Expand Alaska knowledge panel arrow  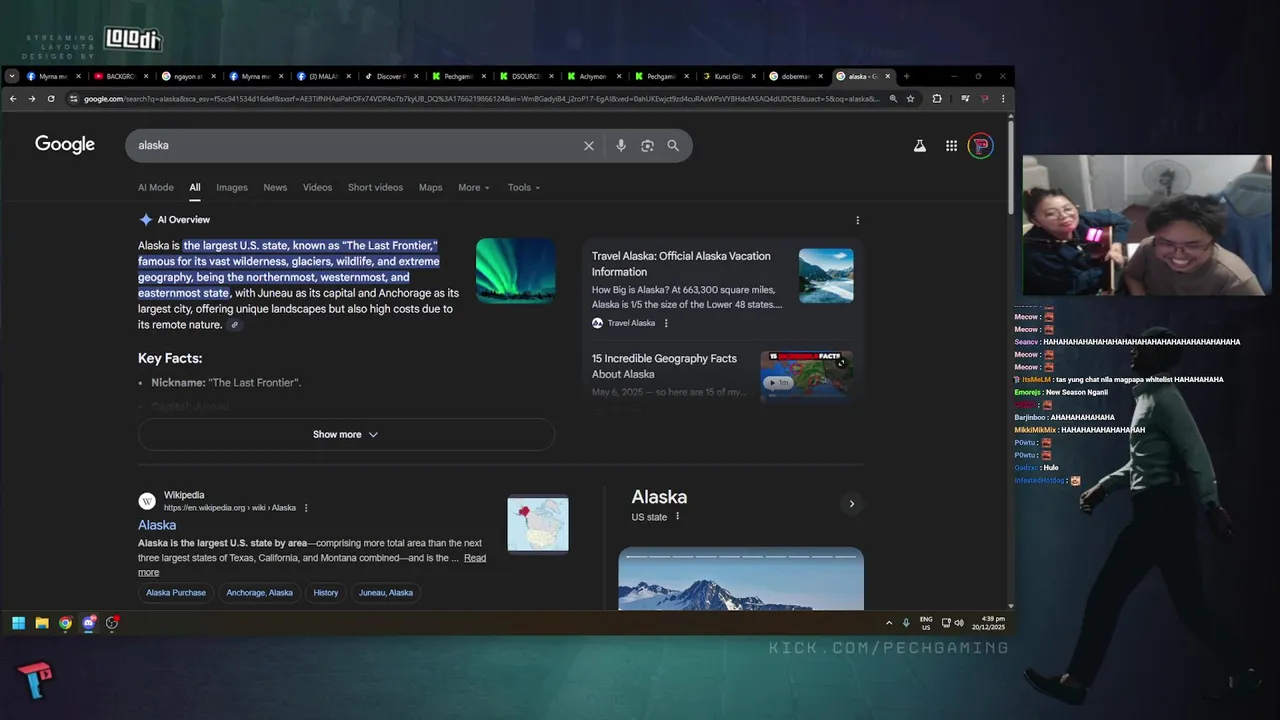[851, 504]
